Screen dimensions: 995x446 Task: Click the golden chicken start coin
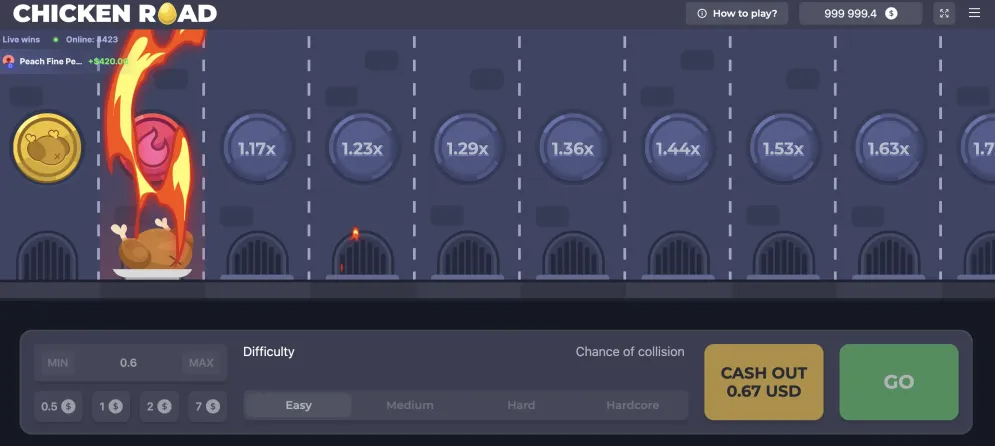(46, 148)
